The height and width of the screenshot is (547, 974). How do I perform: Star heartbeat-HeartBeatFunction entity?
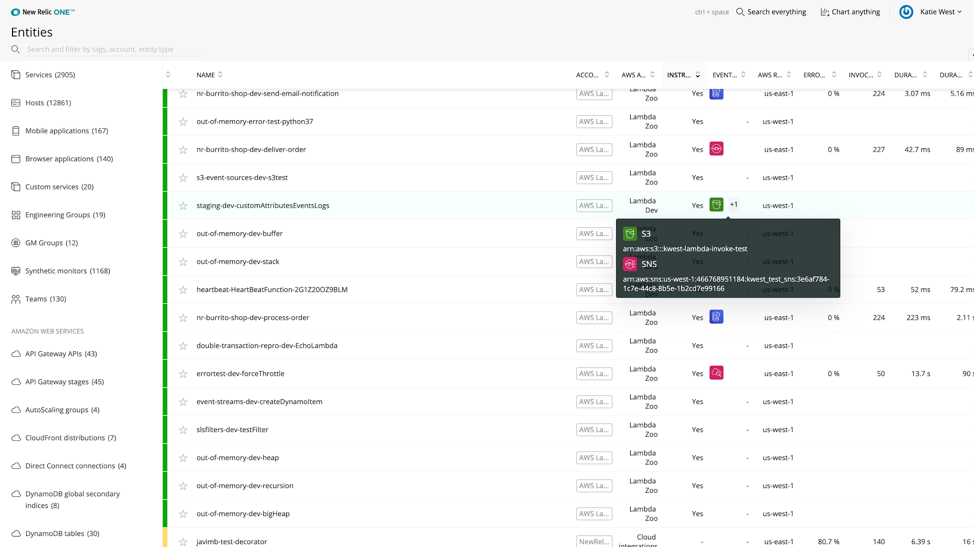183,289
